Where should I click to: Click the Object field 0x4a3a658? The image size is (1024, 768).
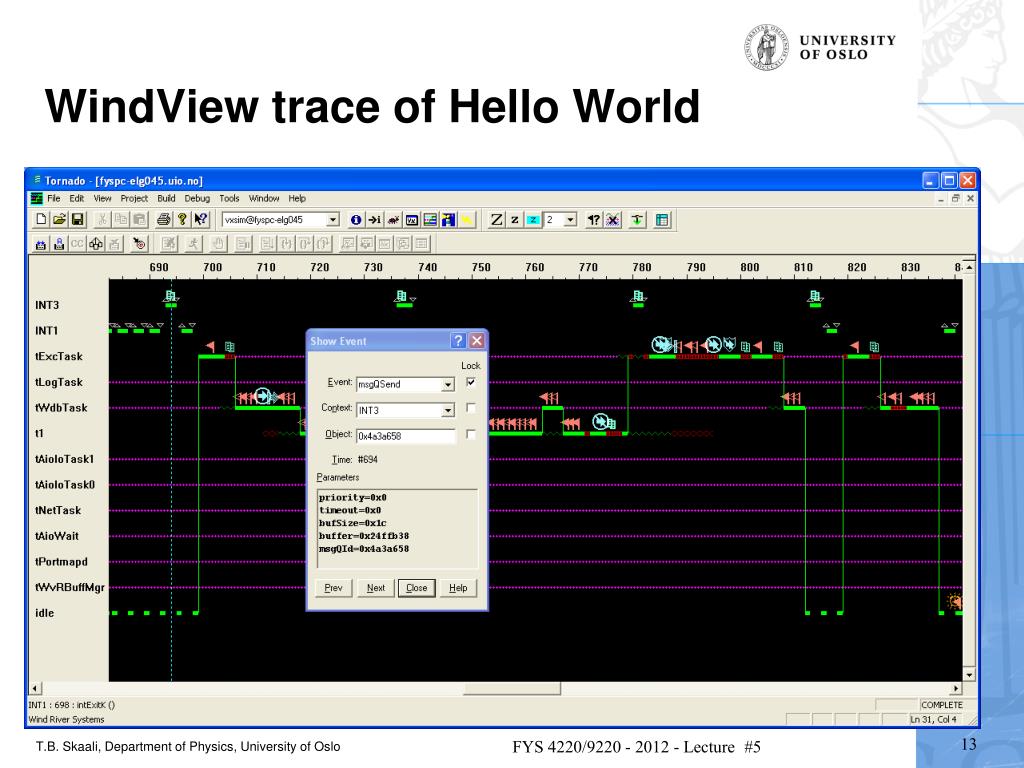pos(406,436)
